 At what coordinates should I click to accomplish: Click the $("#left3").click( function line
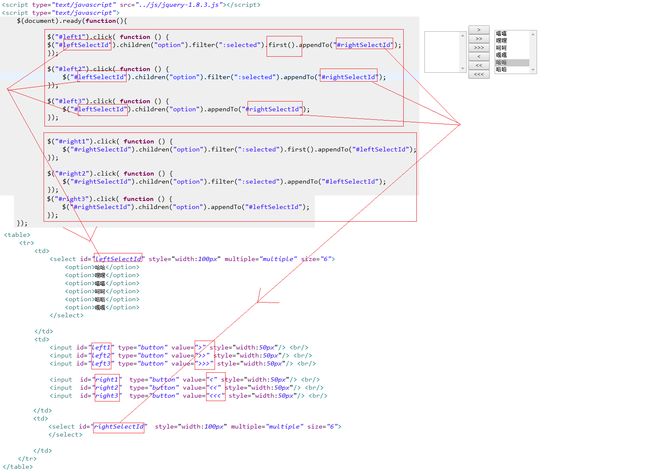tap(108, 101)
